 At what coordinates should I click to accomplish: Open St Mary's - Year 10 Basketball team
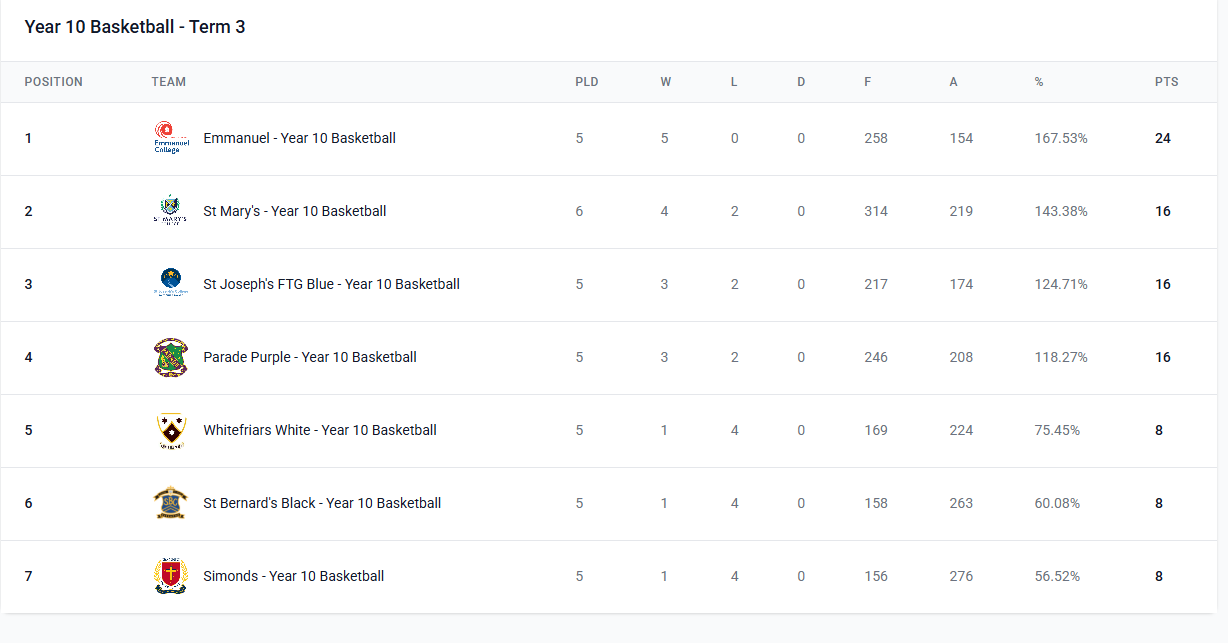click(x=294, y=211)
